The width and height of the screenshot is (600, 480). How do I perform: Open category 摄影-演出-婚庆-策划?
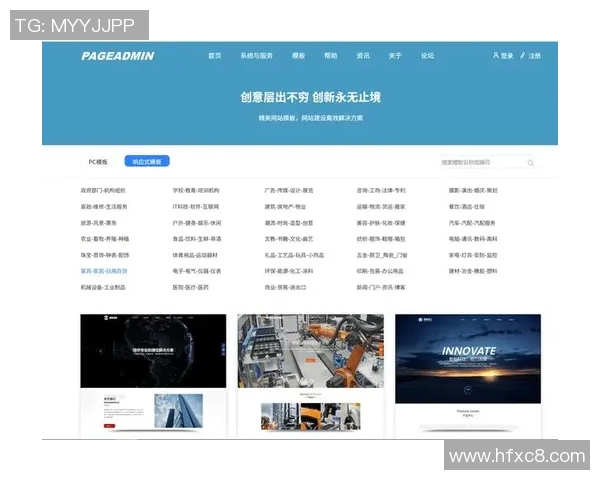(473, 190)
